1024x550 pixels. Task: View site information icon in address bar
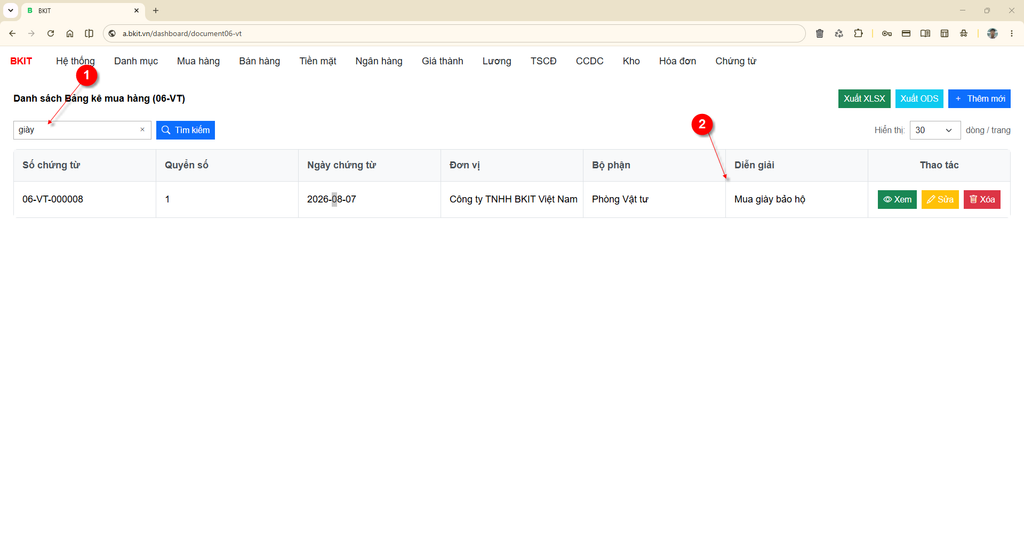[x=112, y=33]
